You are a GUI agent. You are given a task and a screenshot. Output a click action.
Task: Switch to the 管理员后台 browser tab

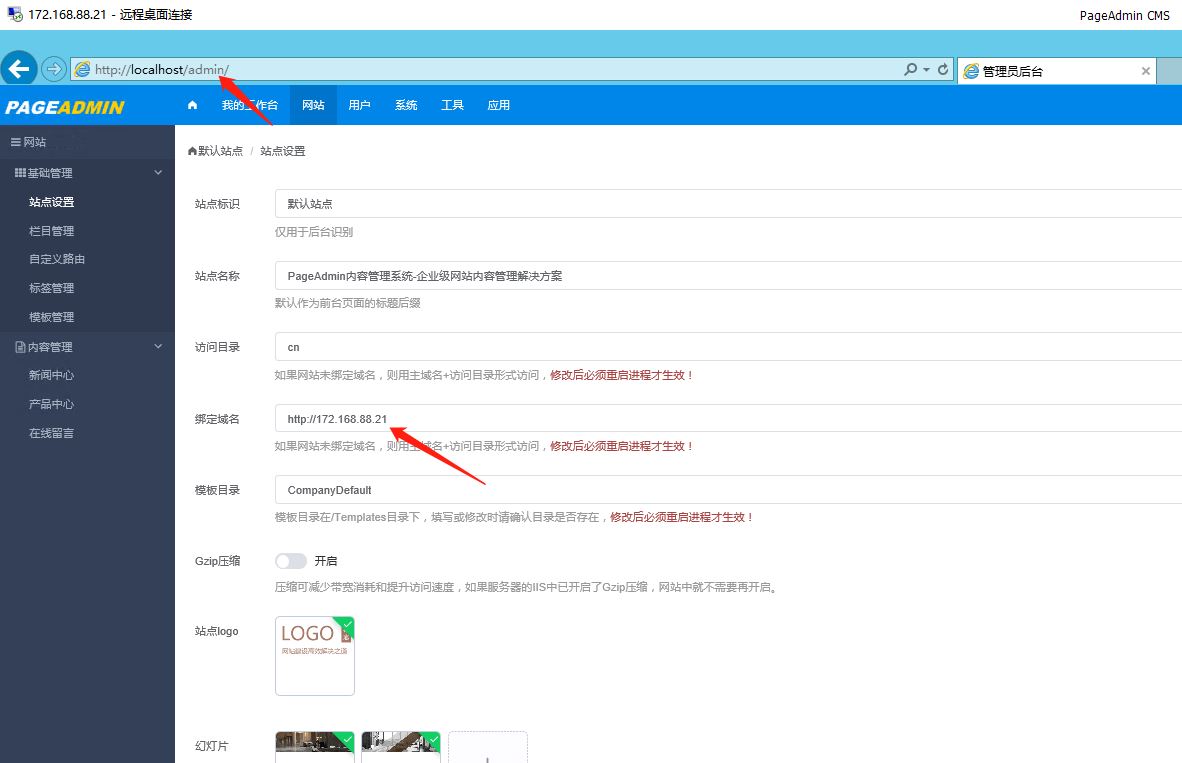pos(1056,71)
